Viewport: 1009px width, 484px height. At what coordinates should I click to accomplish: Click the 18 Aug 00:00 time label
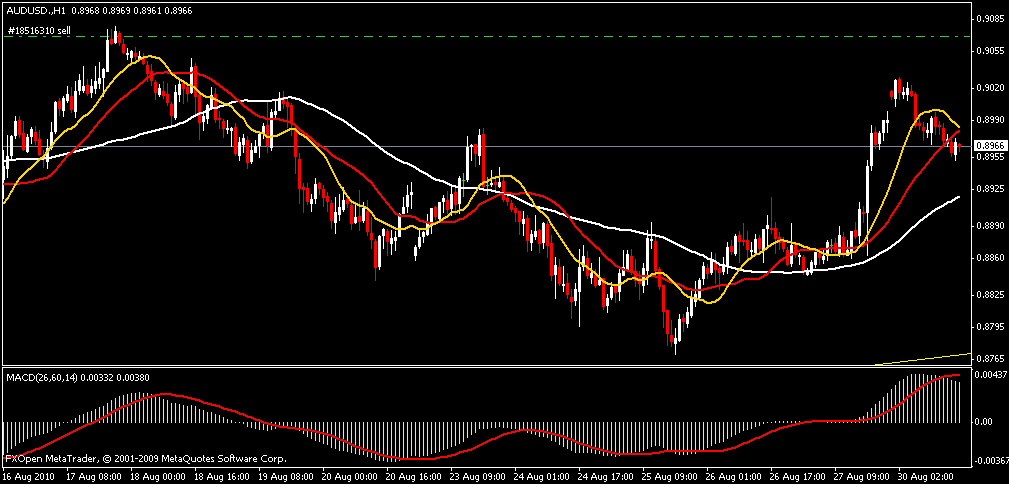(156, 478)
